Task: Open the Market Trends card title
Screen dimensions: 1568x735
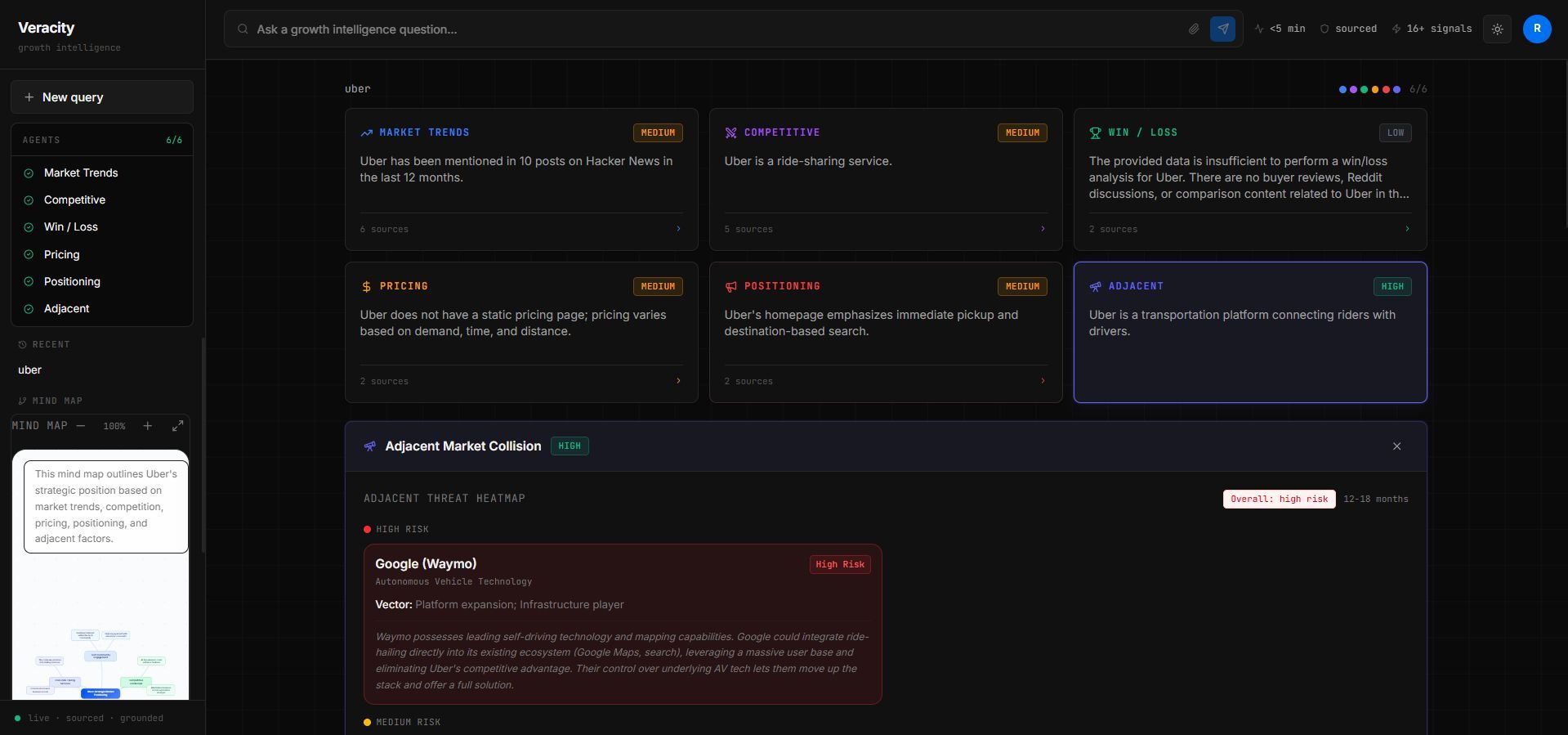Action: point(424,132)
